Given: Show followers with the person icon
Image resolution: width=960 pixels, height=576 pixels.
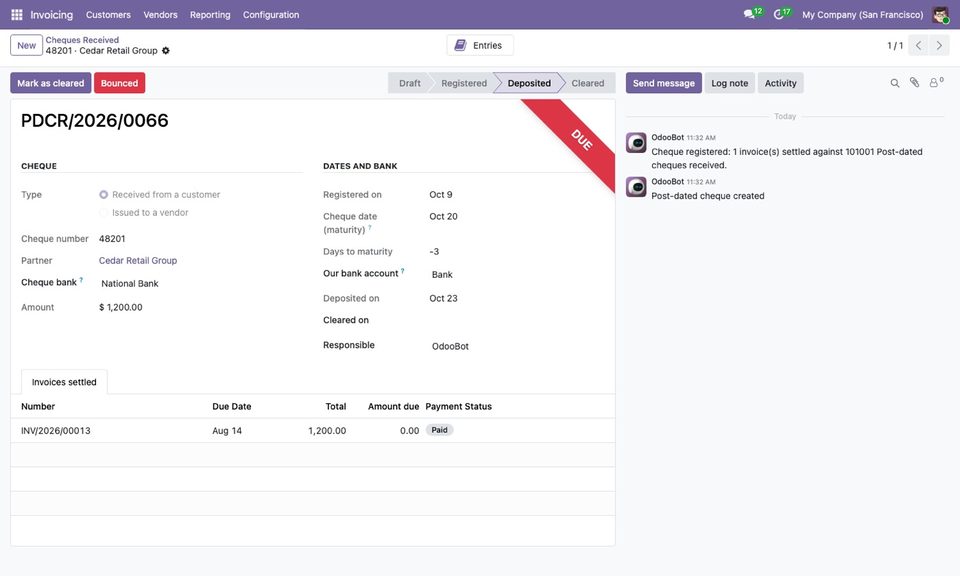Looking at the screenshot, I should click(934, 83).
